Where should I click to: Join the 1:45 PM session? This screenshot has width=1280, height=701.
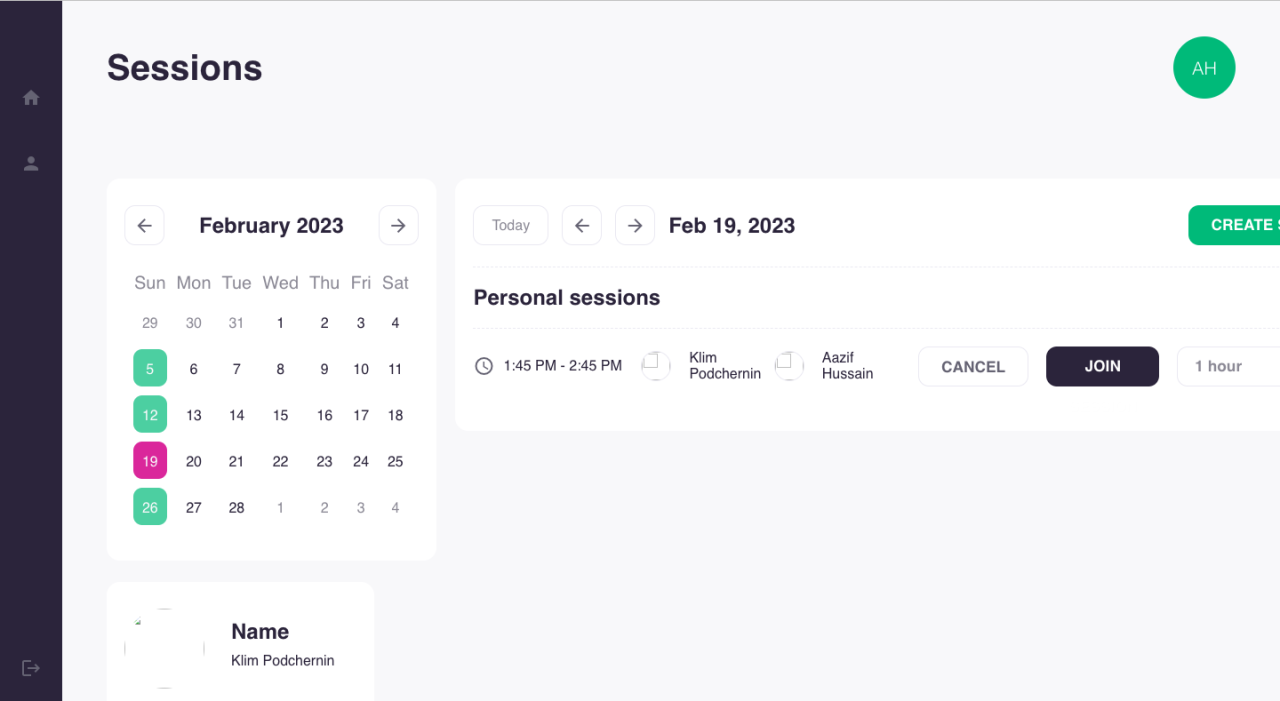click(x=1102, y=367)
